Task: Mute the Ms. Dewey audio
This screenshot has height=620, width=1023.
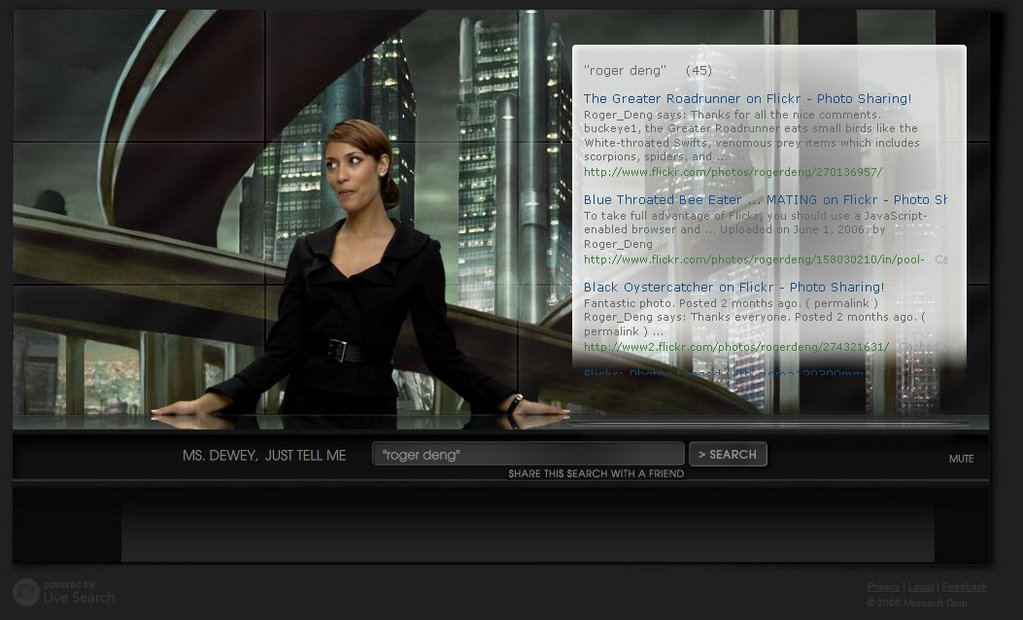Action: click(961, 459)
